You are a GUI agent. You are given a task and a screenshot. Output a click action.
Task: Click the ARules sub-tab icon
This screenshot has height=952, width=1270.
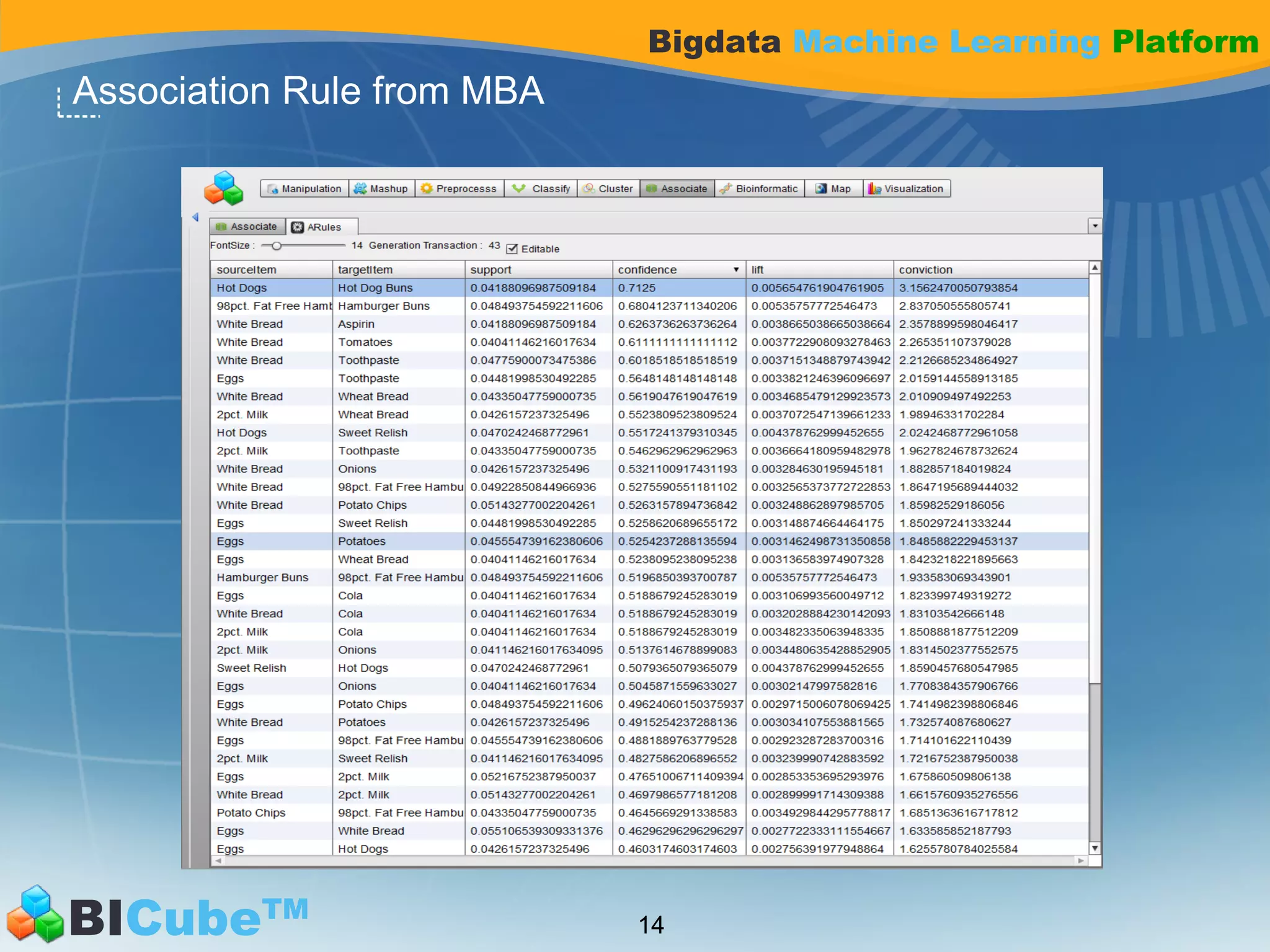tap(298, 227)
